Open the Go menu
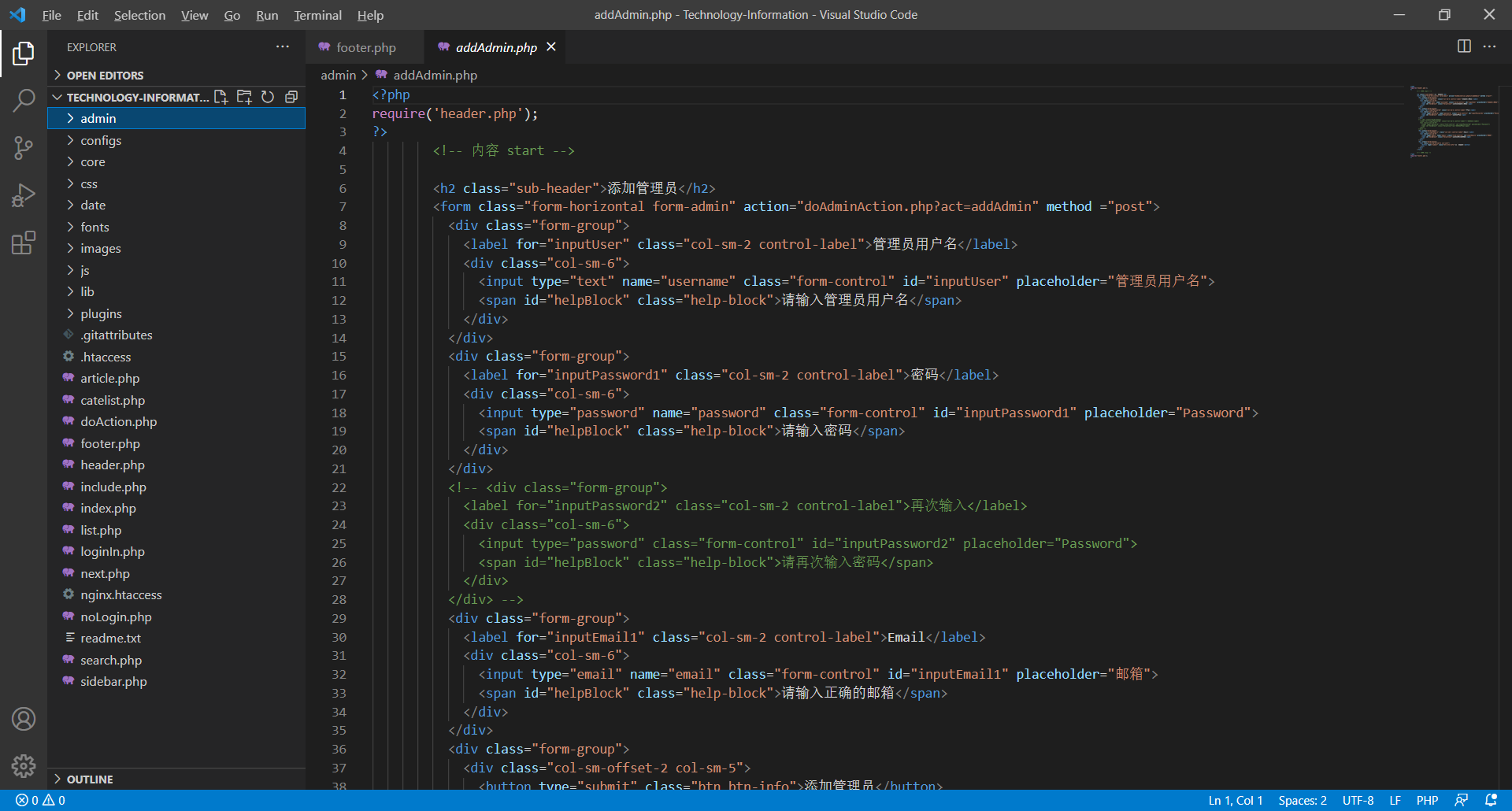 click(x=232, y=15)
